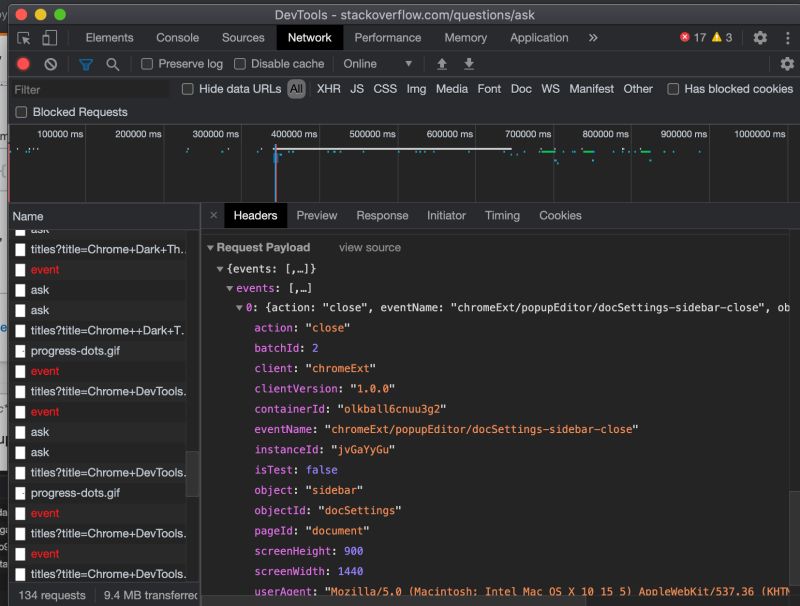This screenshot has height=606, width=800.
Task: Open network search with magnifier icon
Action: coord(111,63)
